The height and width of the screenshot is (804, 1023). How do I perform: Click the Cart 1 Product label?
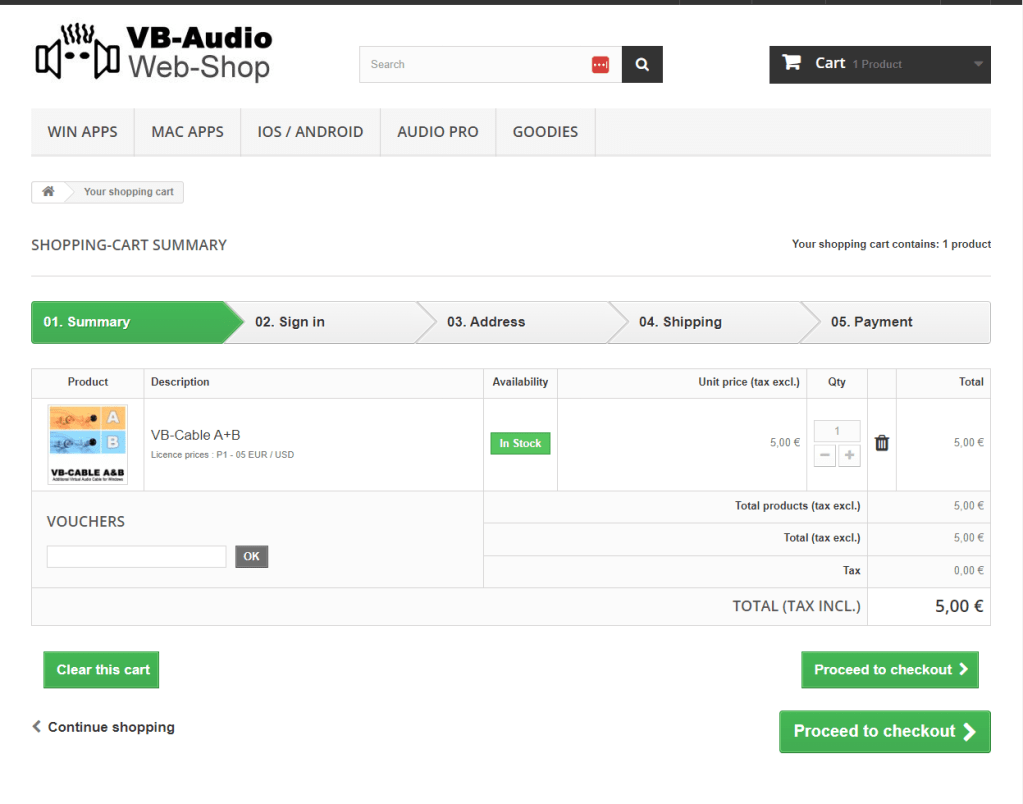(x=858, y=63)
